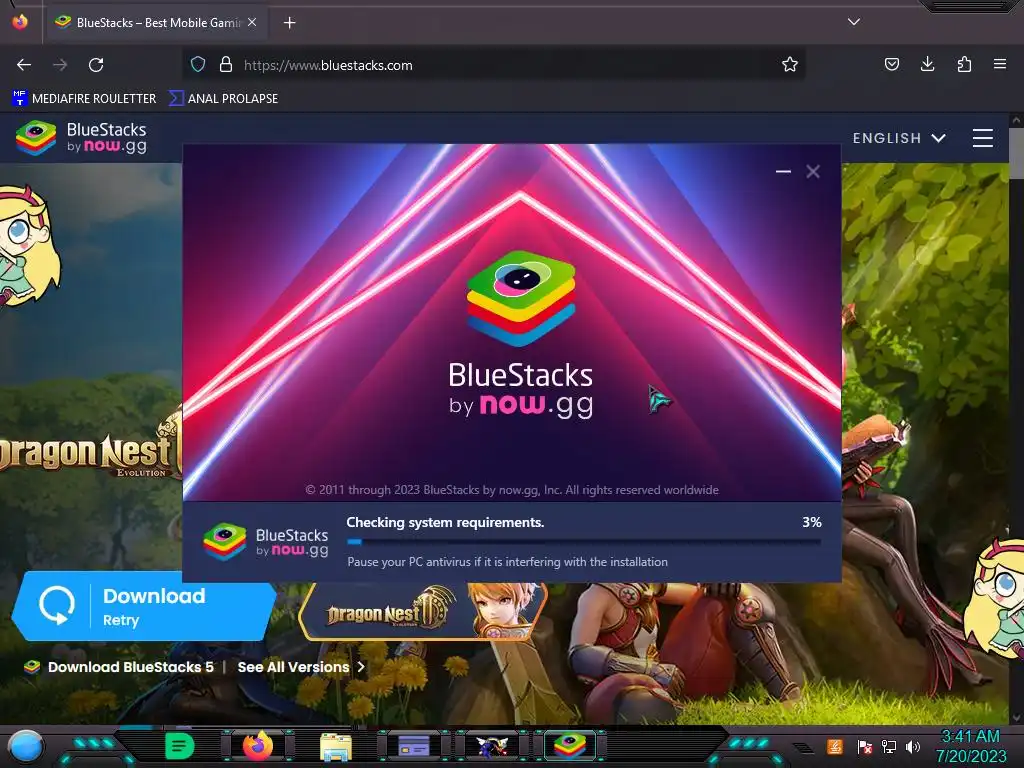Viewport: 1024px width, 768px height.
Task: Open the MEDIAFIRE ROULETTER bookmark
Action: point(85,99)
